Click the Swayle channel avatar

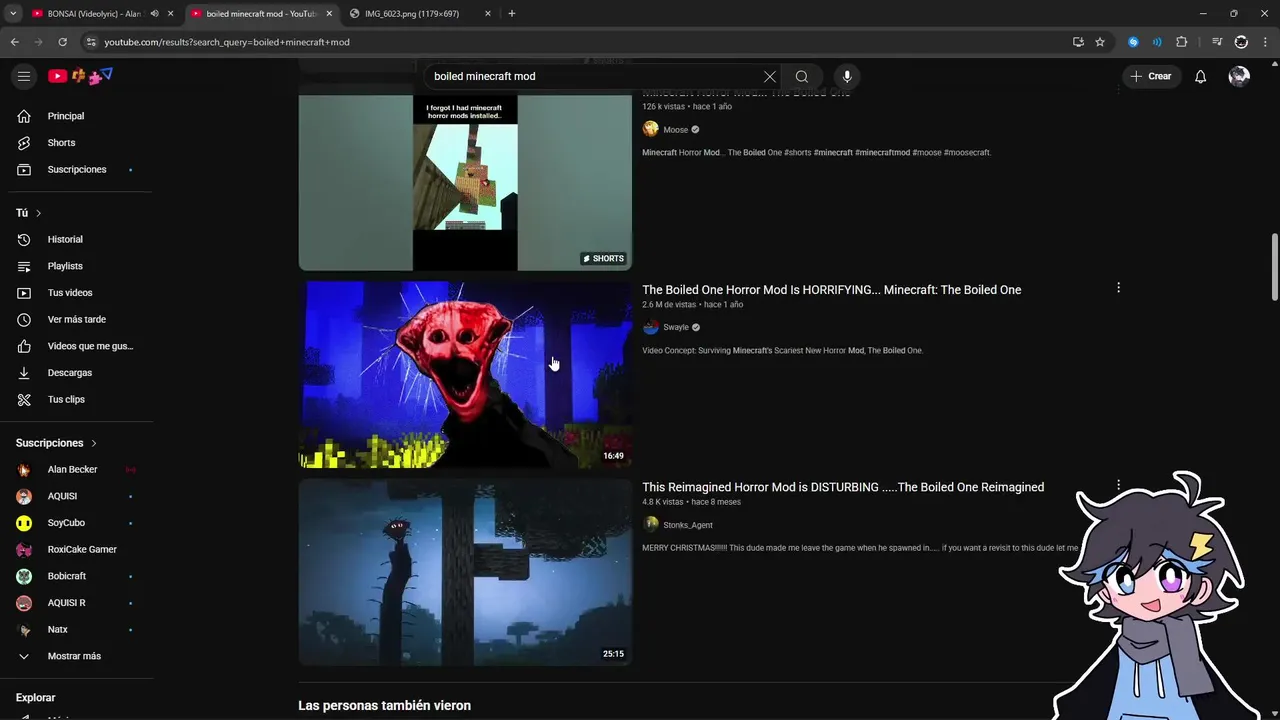650,327
